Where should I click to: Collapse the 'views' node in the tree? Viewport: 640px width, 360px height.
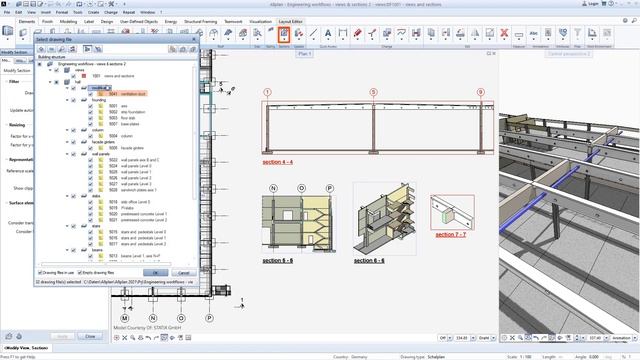click(x=50, y=70)
